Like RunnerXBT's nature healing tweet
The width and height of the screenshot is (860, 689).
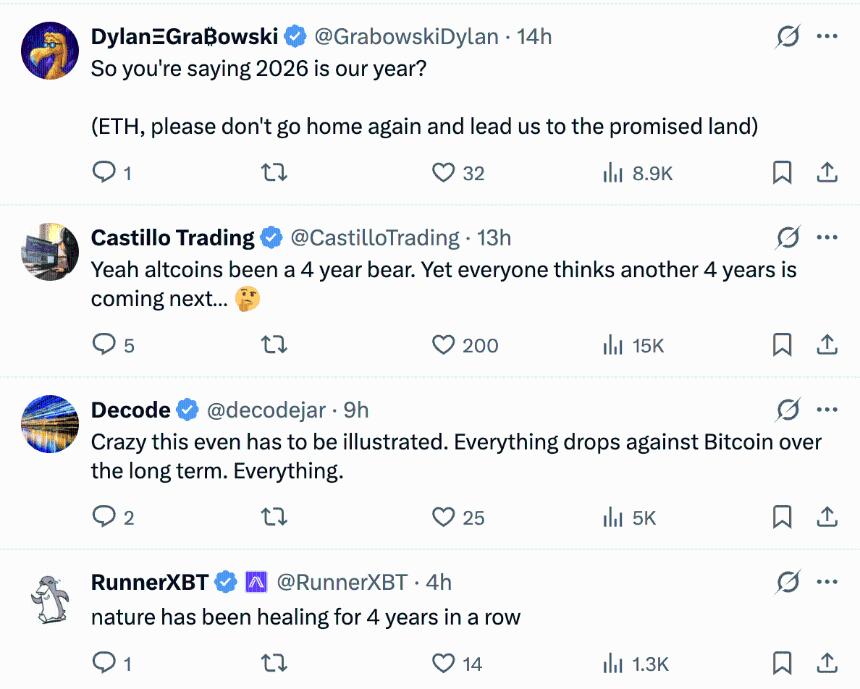[444, 662]
